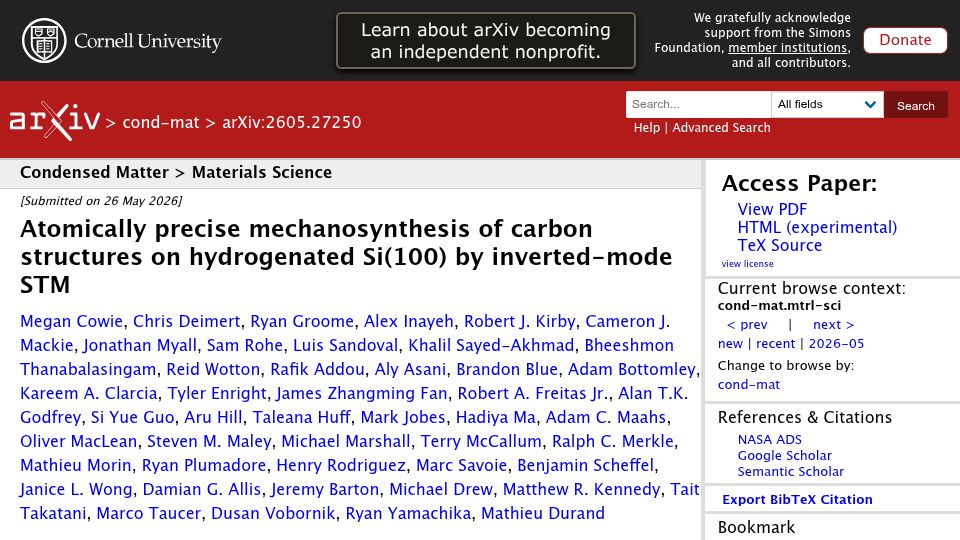Open NASA ADS reference link

pos(770,440)
